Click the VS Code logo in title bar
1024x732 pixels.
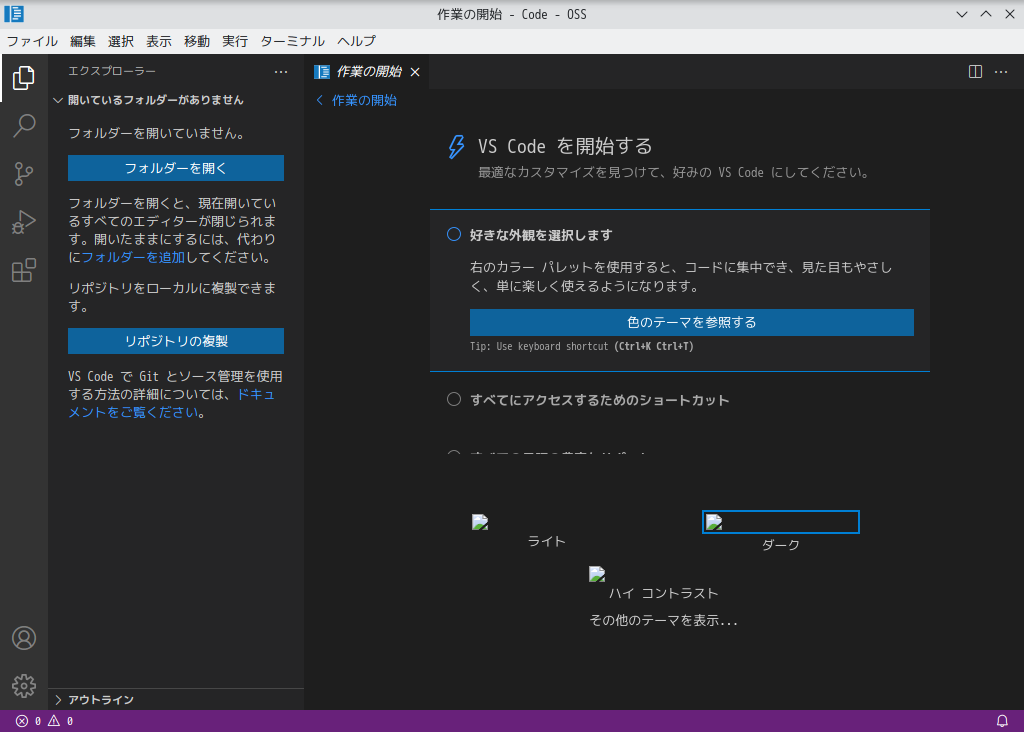14,14
